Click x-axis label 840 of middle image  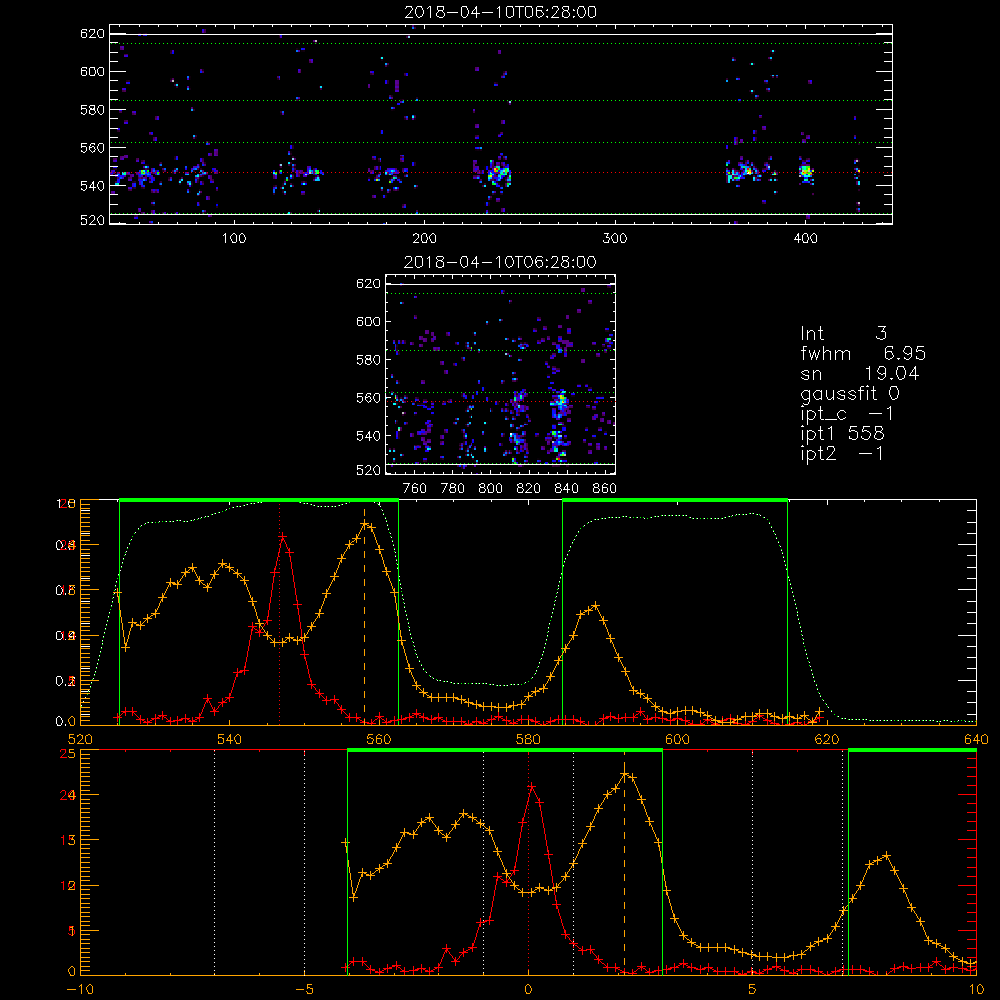(x=566, y=489)
